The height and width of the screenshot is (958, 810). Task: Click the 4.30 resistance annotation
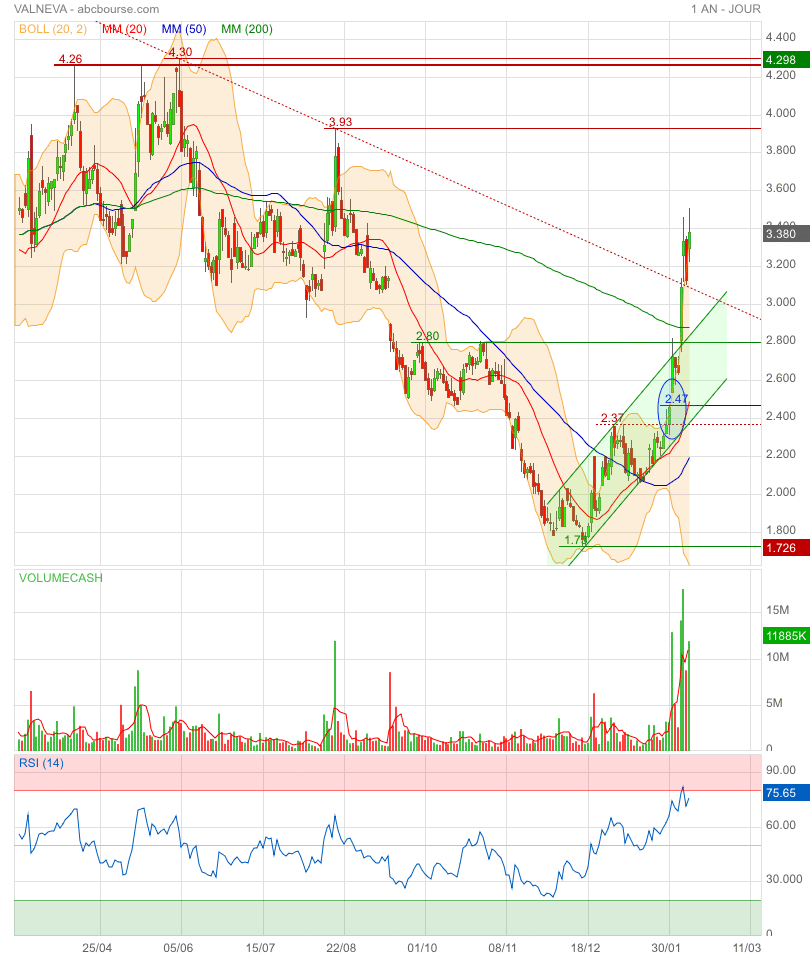pyautogui.click(x=180, y=52)
